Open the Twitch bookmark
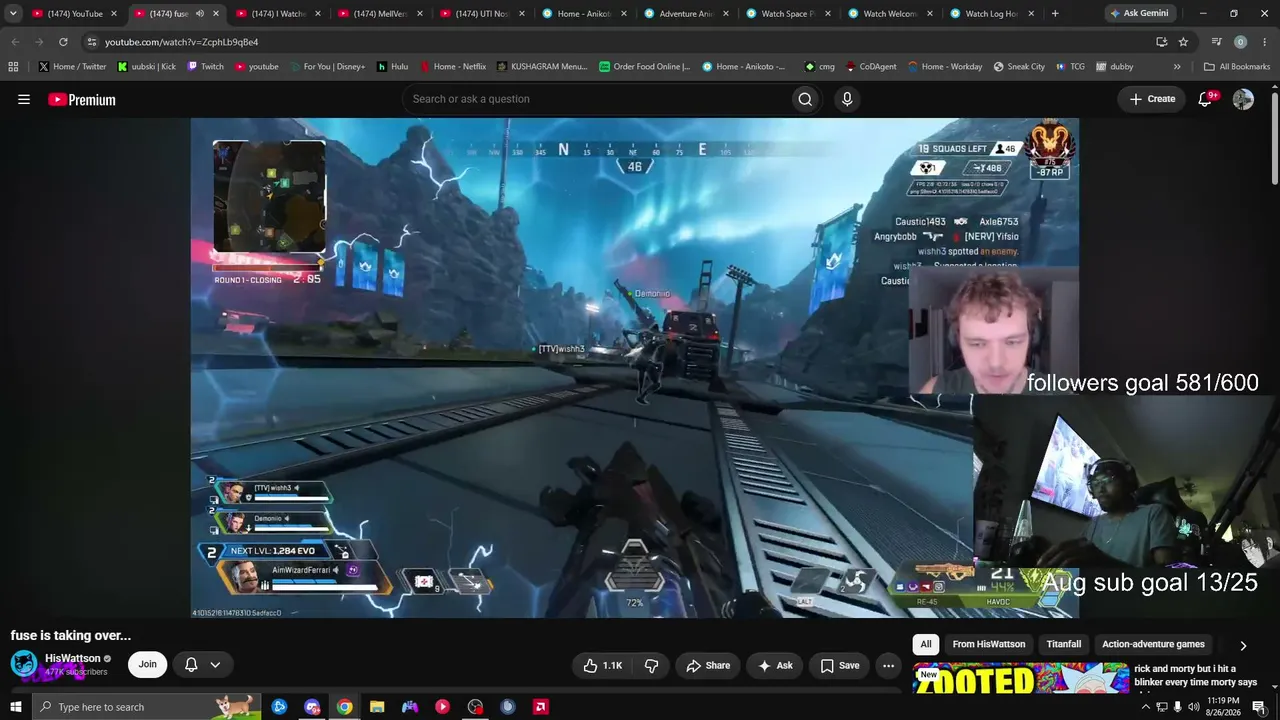The height and width of the screenshot is (720, 1280). click(x=205, y=67)
